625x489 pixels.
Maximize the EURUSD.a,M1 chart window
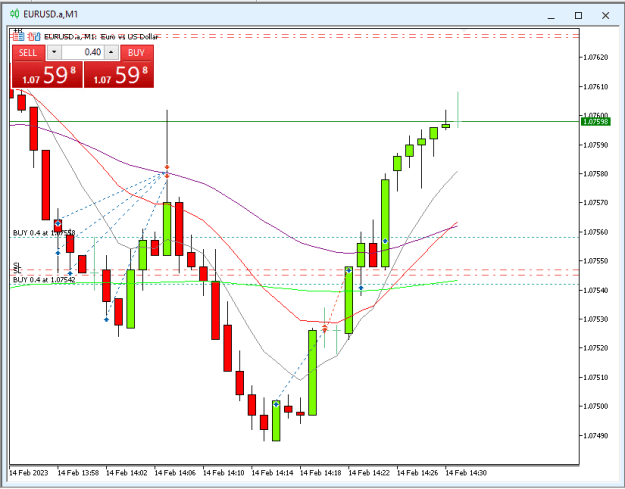tap(578, 16)
